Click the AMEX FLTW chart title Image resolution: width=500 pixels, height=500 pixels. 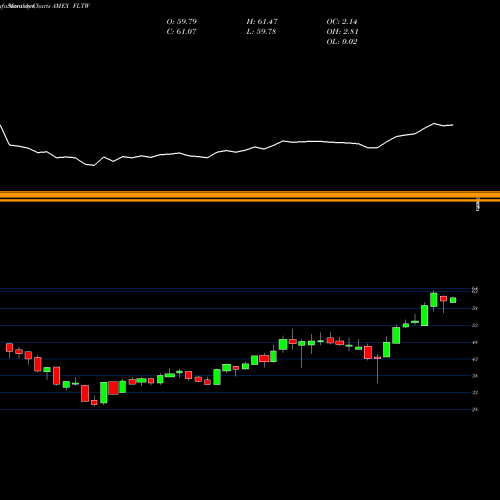pos(71,6)
